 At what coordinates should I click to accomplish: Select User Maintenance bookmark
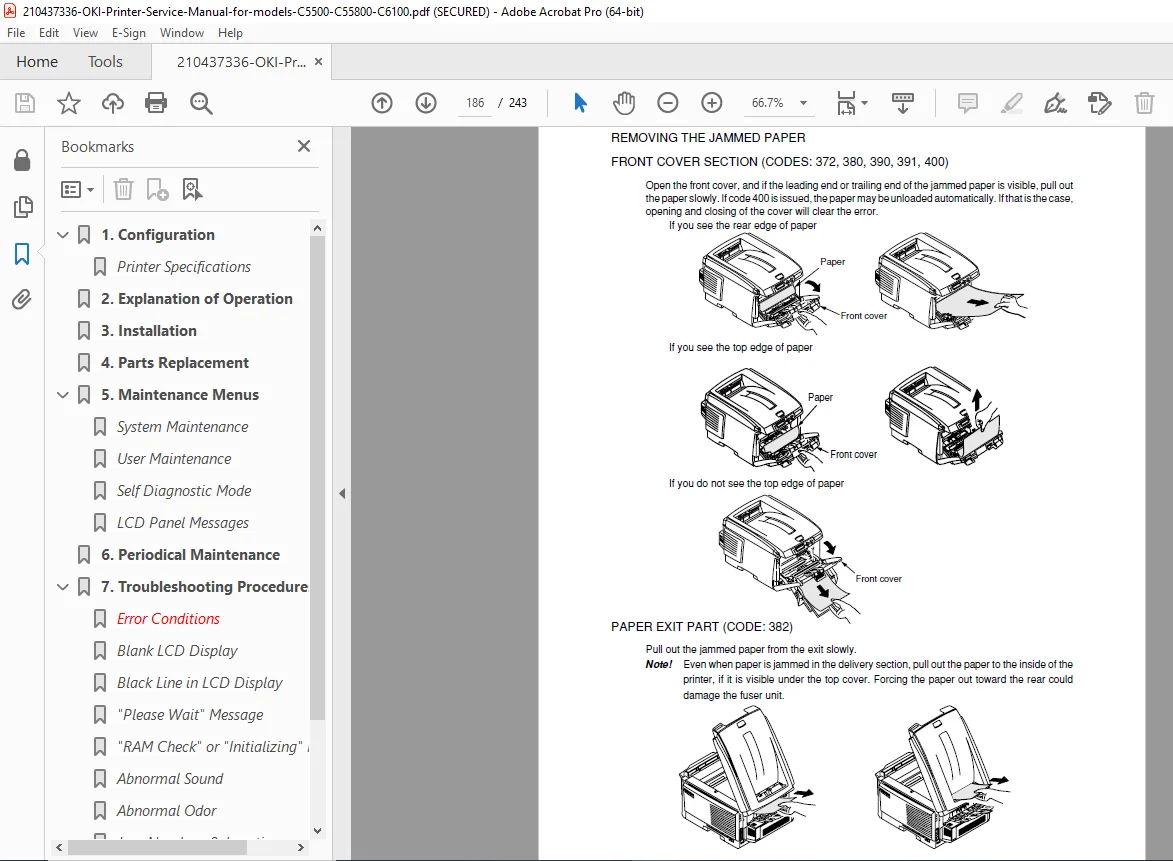pos(174,459)
